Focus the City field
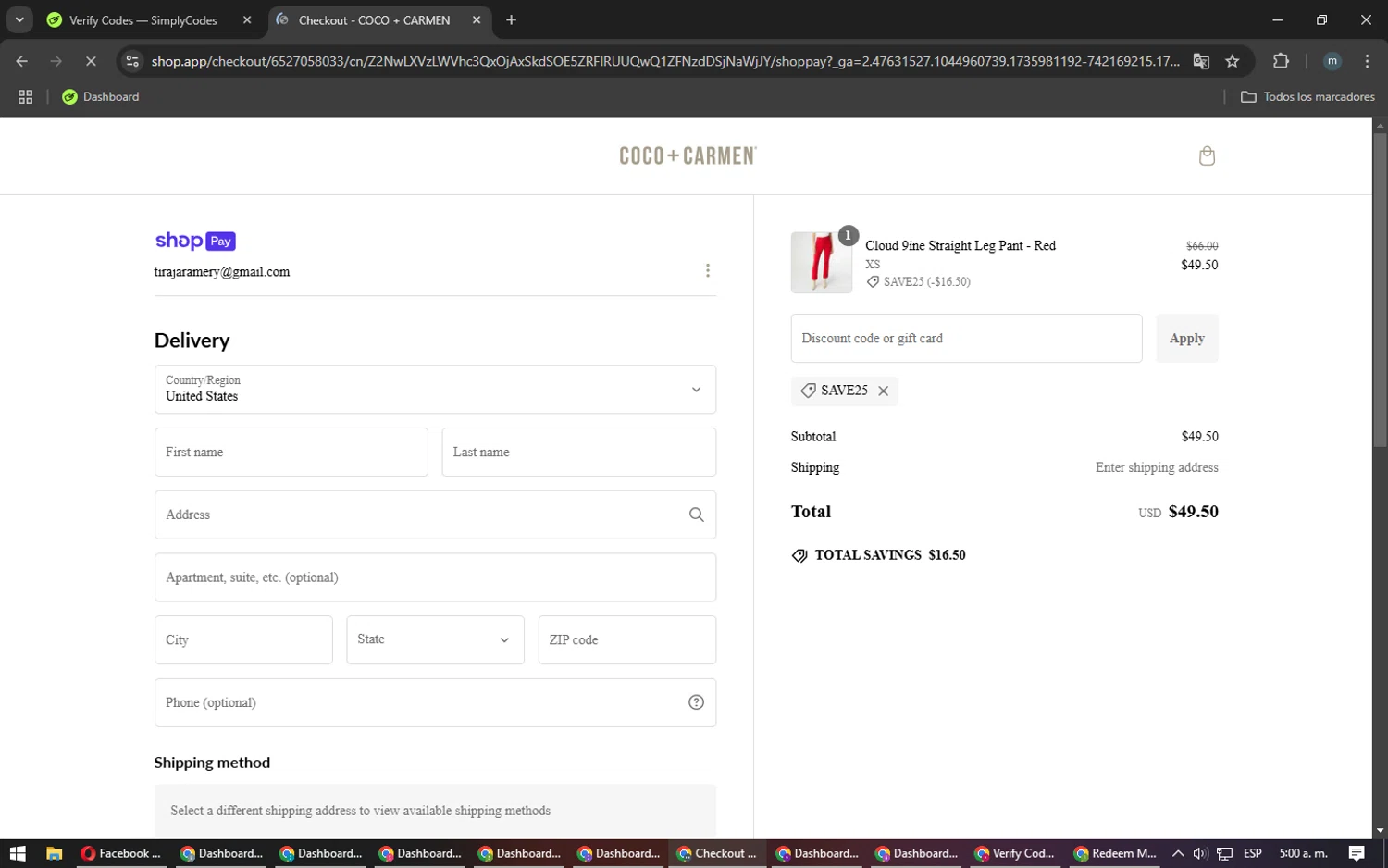Image resolution: width=1388 pixels, height=868 pixels. (243, 639)
